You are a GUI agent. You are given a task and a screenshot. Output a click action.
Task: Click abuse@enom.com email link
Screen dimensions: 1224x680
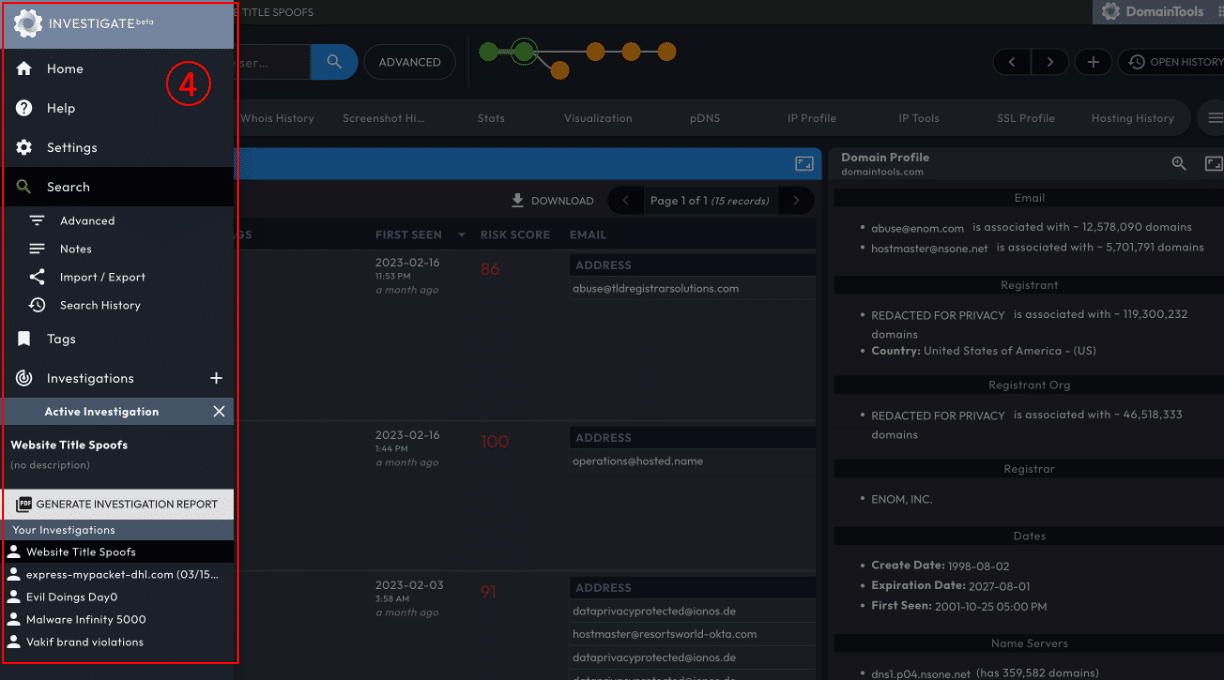917,228
